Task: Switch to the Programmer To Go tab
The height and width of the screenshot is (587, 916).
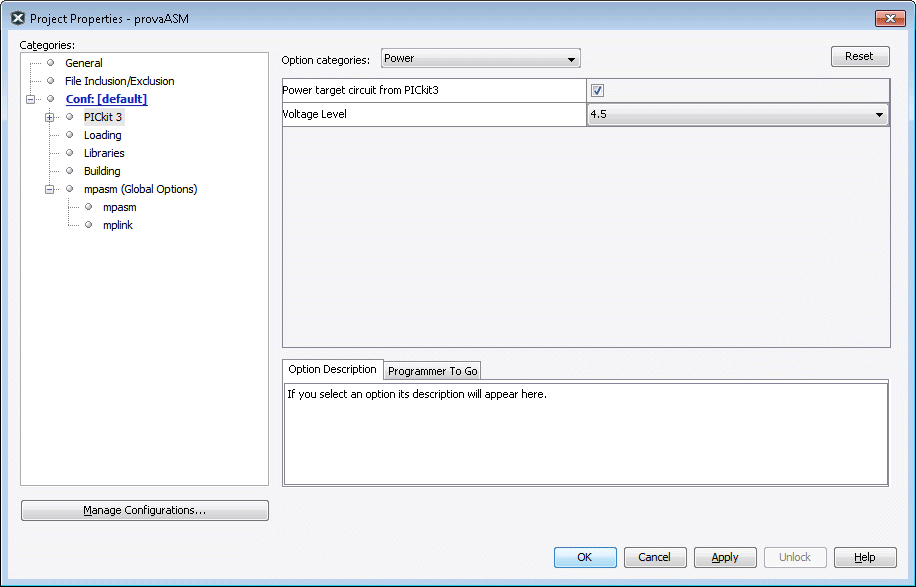Action: pos(432,371)
